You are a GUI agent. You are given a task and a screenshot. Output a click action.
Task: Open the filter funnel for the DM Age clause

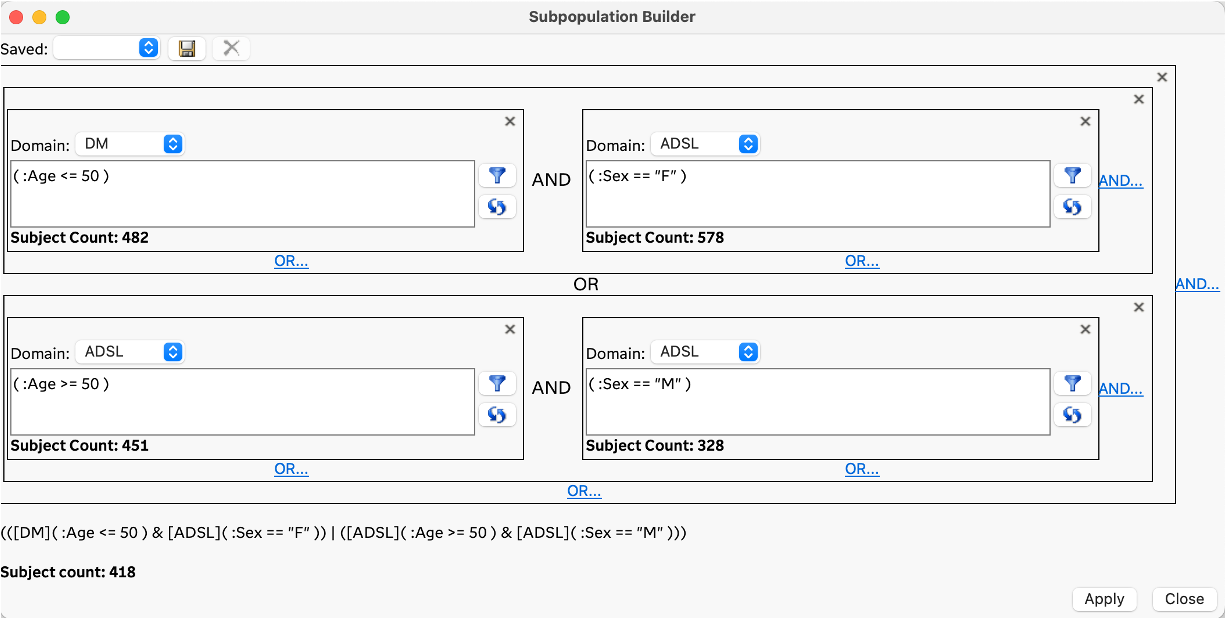[x=497, y=175]
